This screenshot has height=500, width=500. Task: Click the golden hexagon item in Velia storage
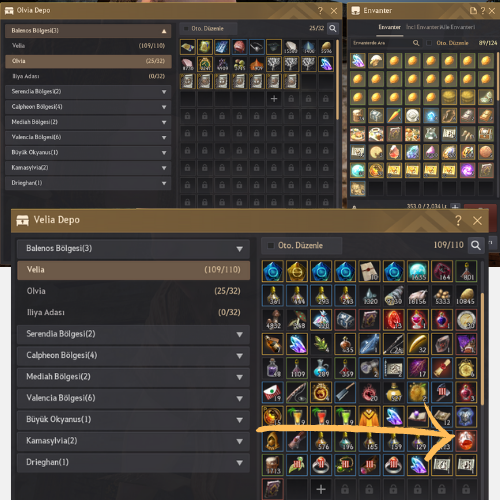[297, 271]
